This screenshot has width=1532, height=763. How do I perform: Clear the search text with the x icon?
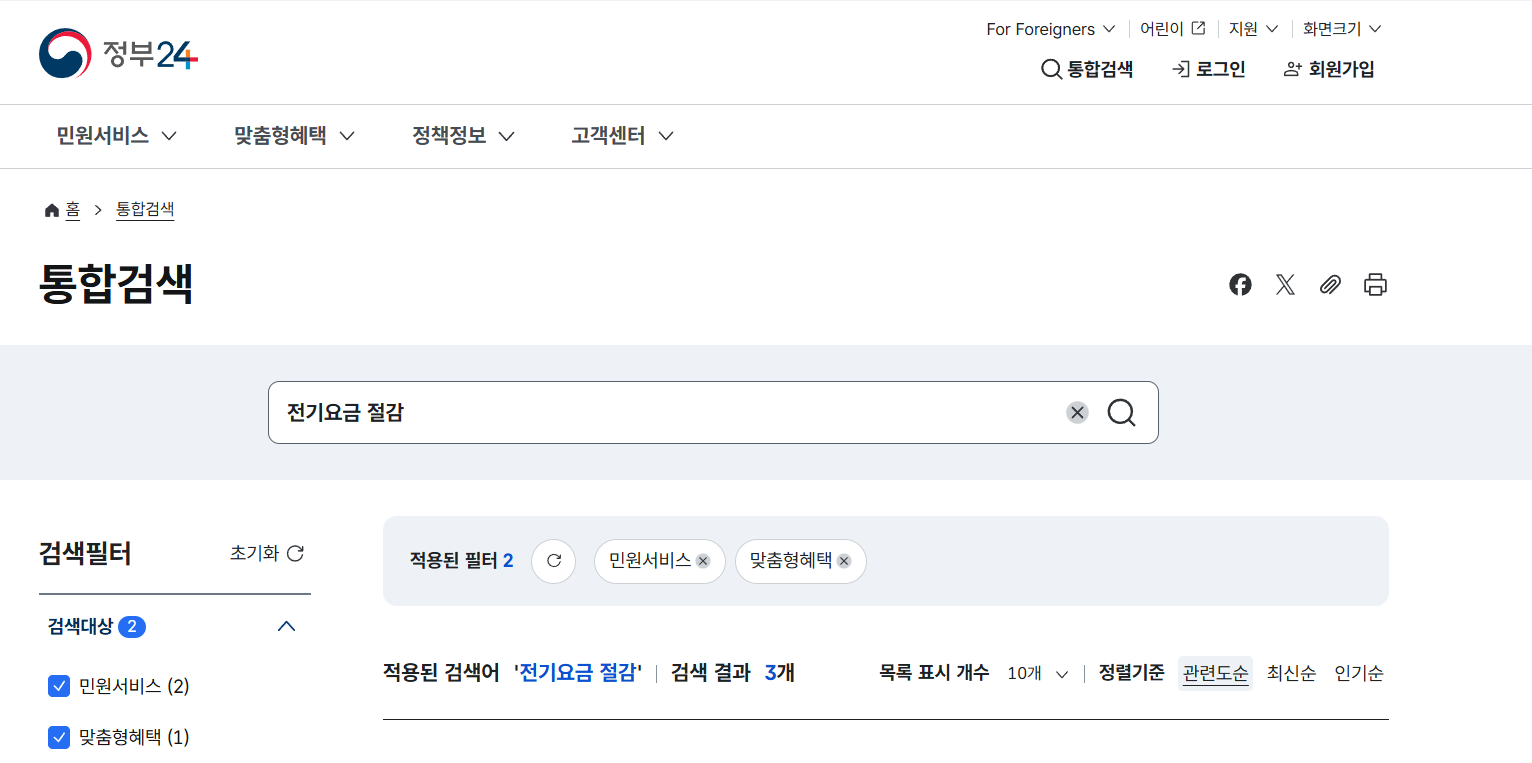1077,412
